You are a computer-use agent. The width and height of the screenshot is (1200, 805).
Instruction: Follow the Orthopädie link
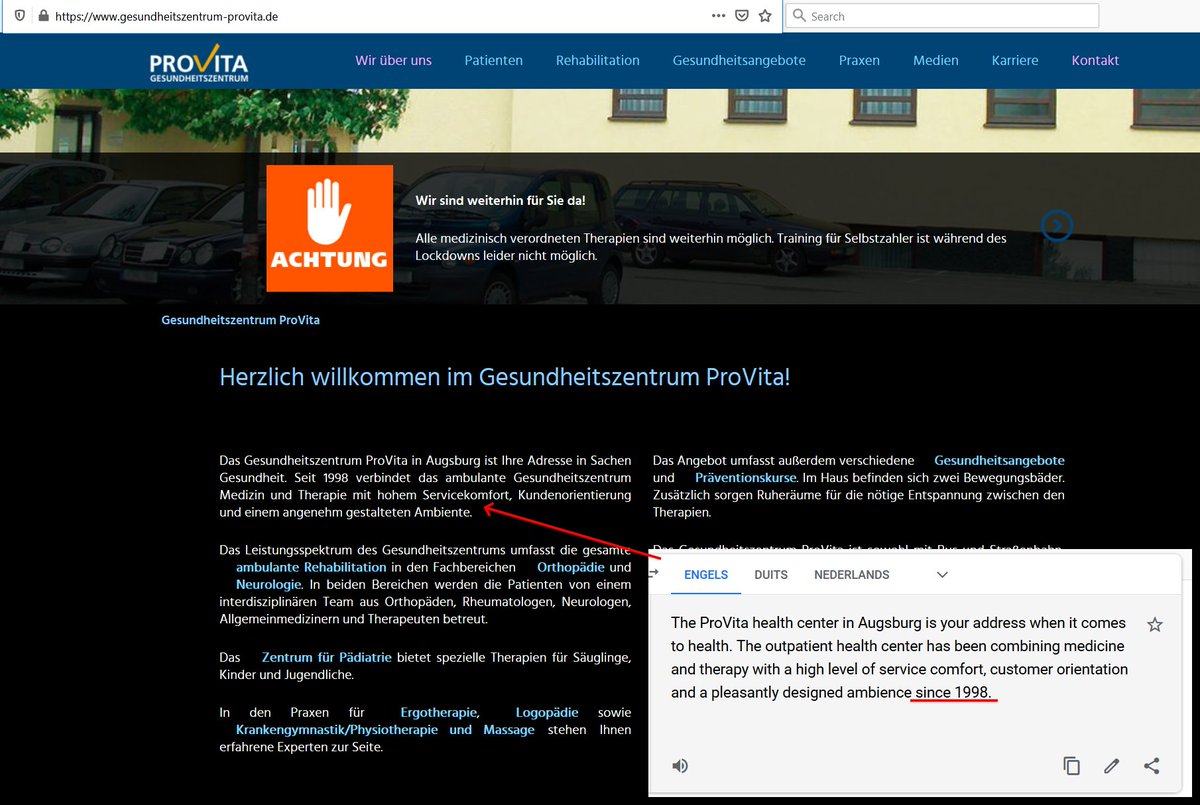[571, 567]
